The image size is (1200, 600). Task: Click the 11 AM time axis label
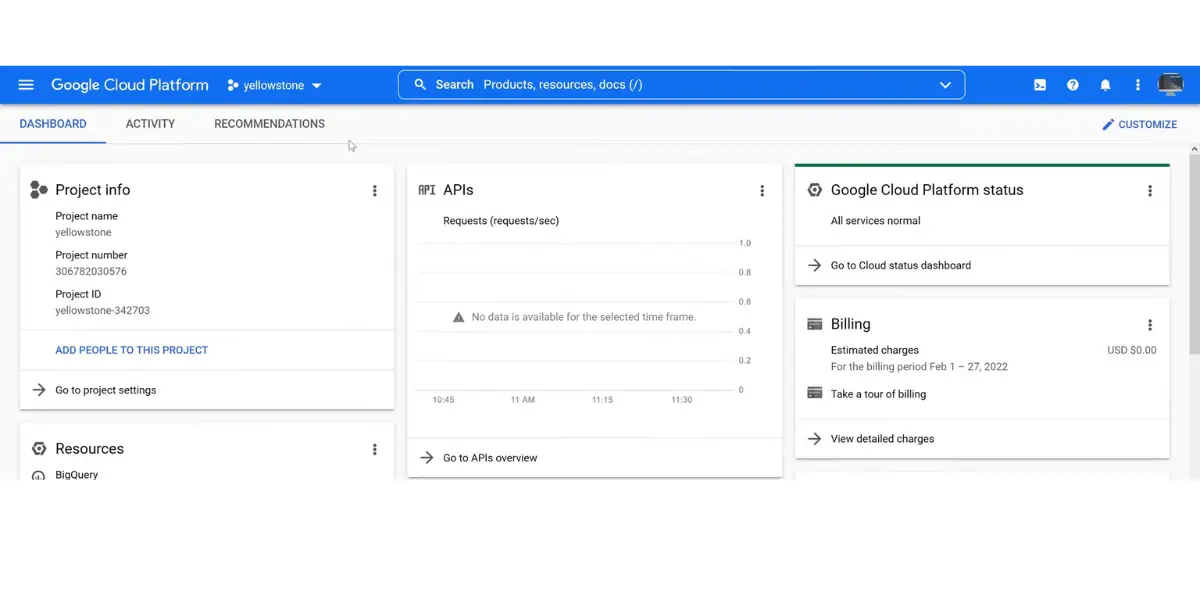tap(523, 400)
